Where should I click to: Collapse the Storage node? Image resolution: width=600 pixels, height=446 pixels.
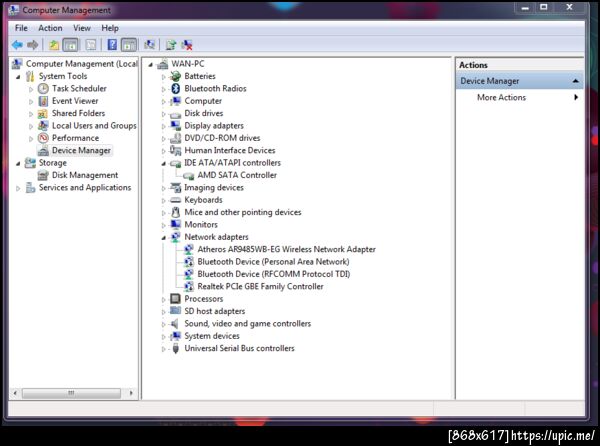click(x=18, y=164)
